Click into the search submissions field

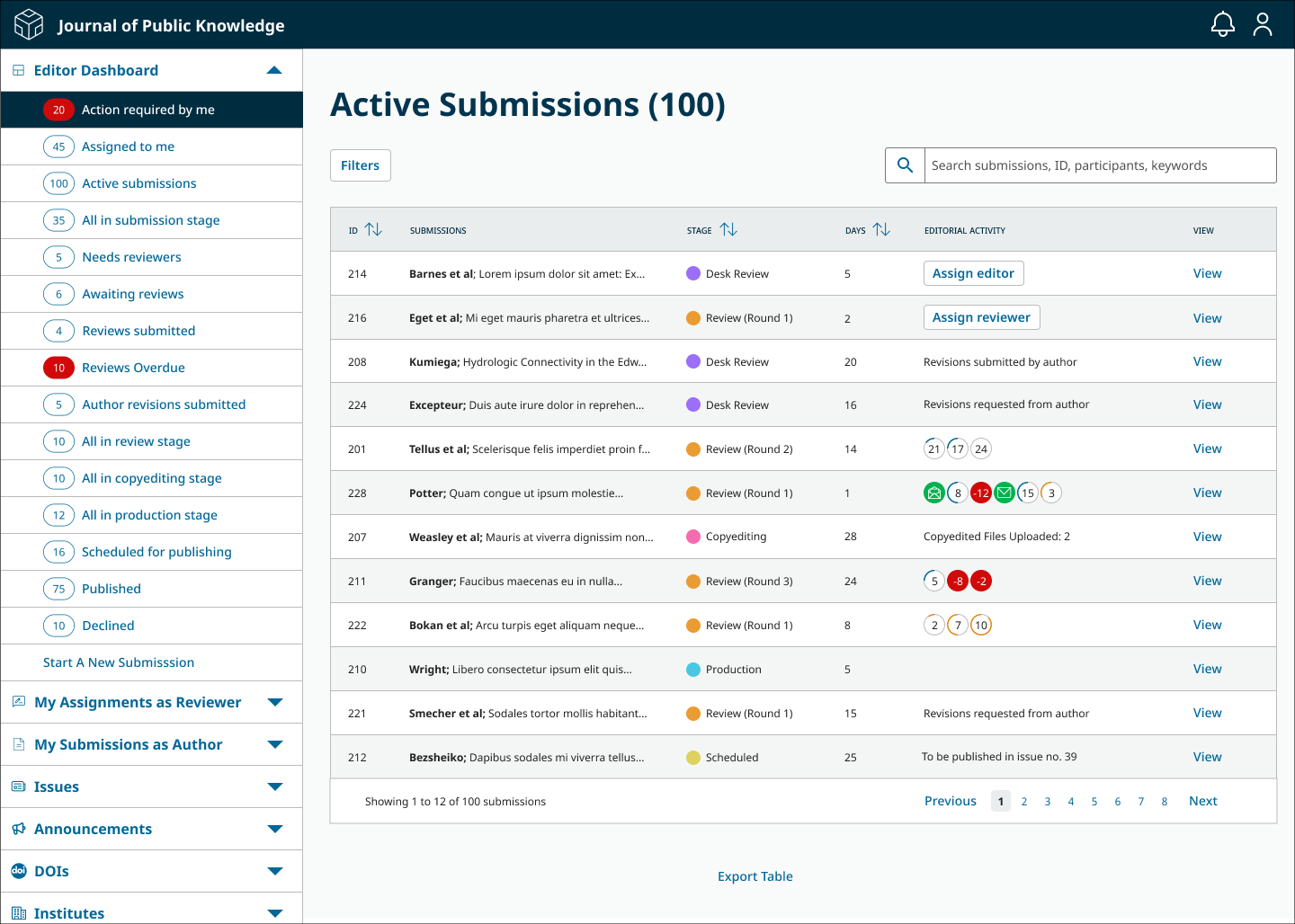[1099, 165]
